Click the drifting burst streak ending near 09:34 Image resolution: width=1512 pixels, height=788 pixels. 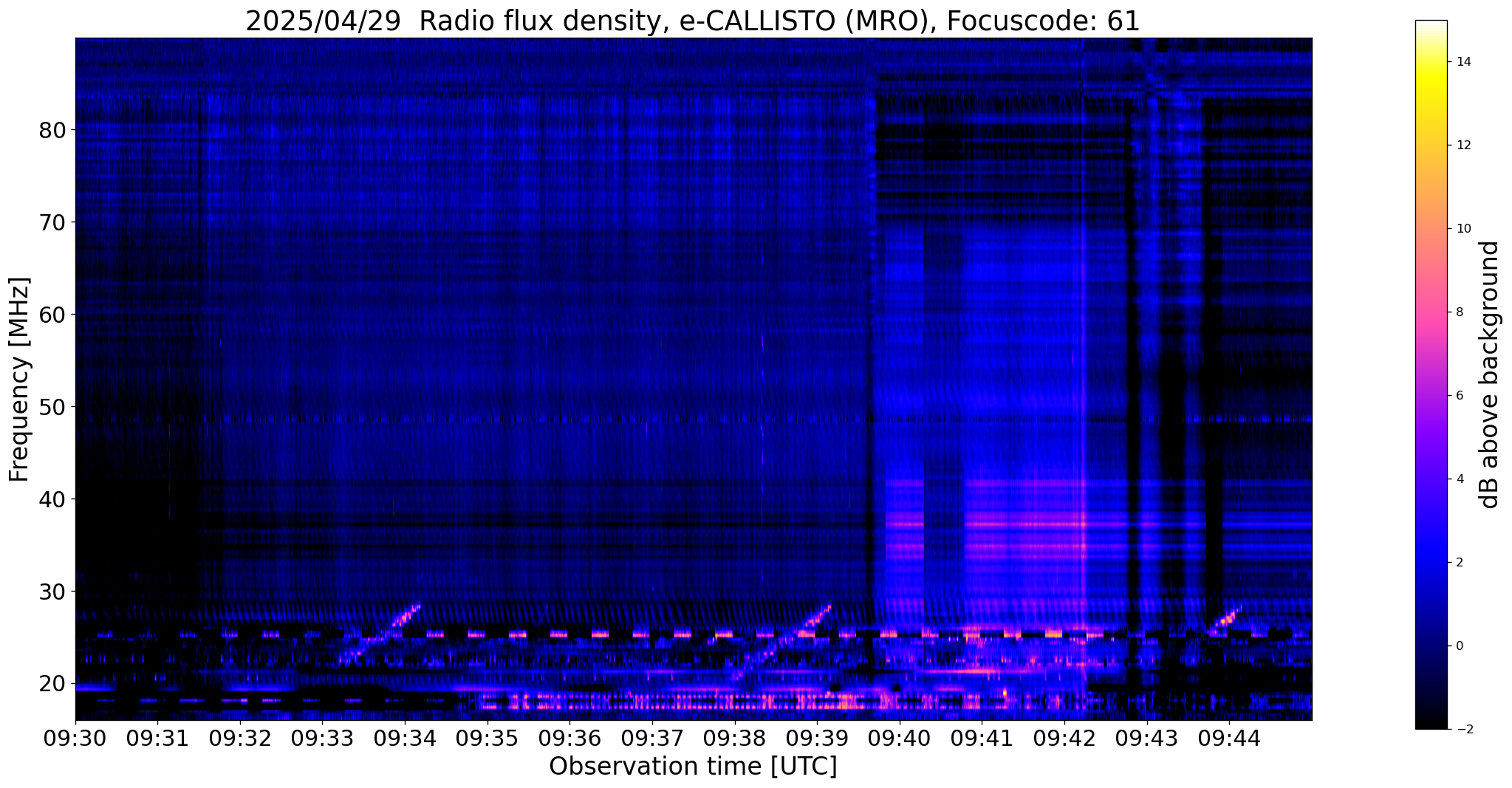(380, 634)
